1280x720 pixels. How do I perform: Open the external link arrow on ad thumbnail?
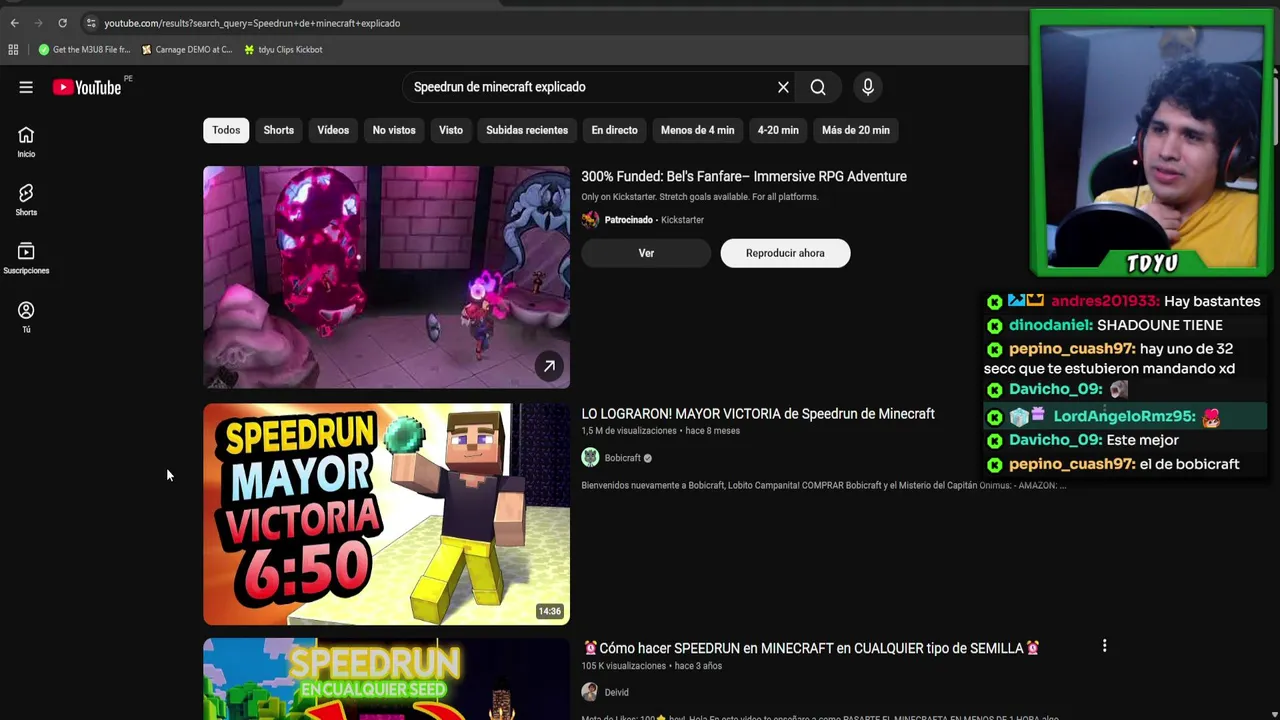click(x=549, y=366)
